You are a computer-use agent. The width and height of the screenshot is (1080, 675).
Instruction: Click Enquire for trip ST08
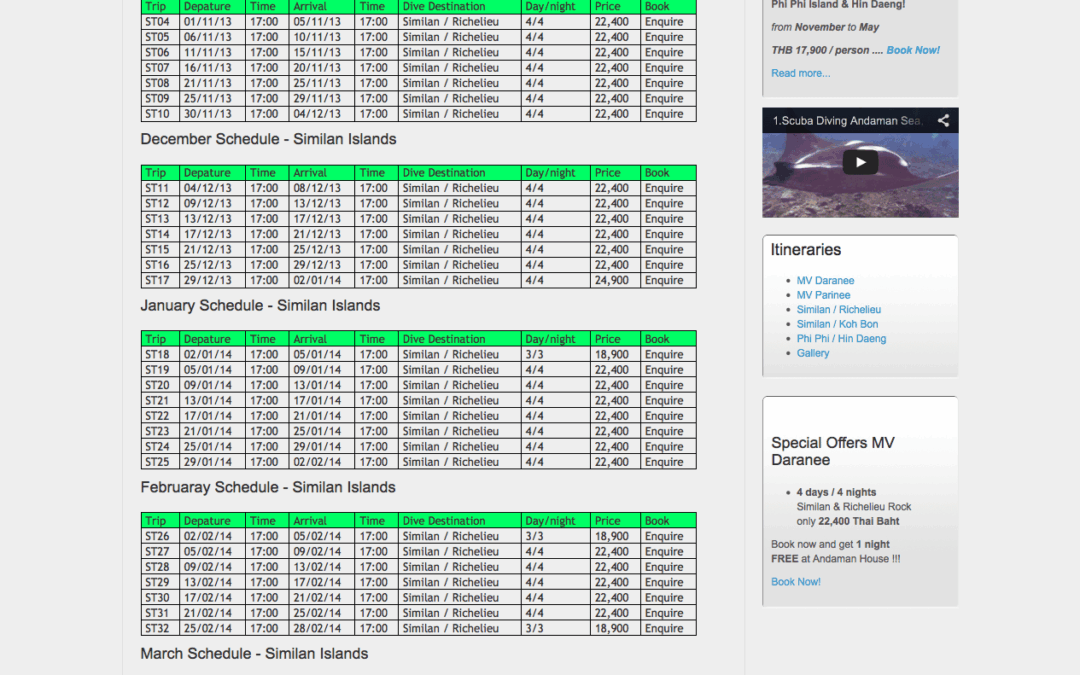click(664, 83)
